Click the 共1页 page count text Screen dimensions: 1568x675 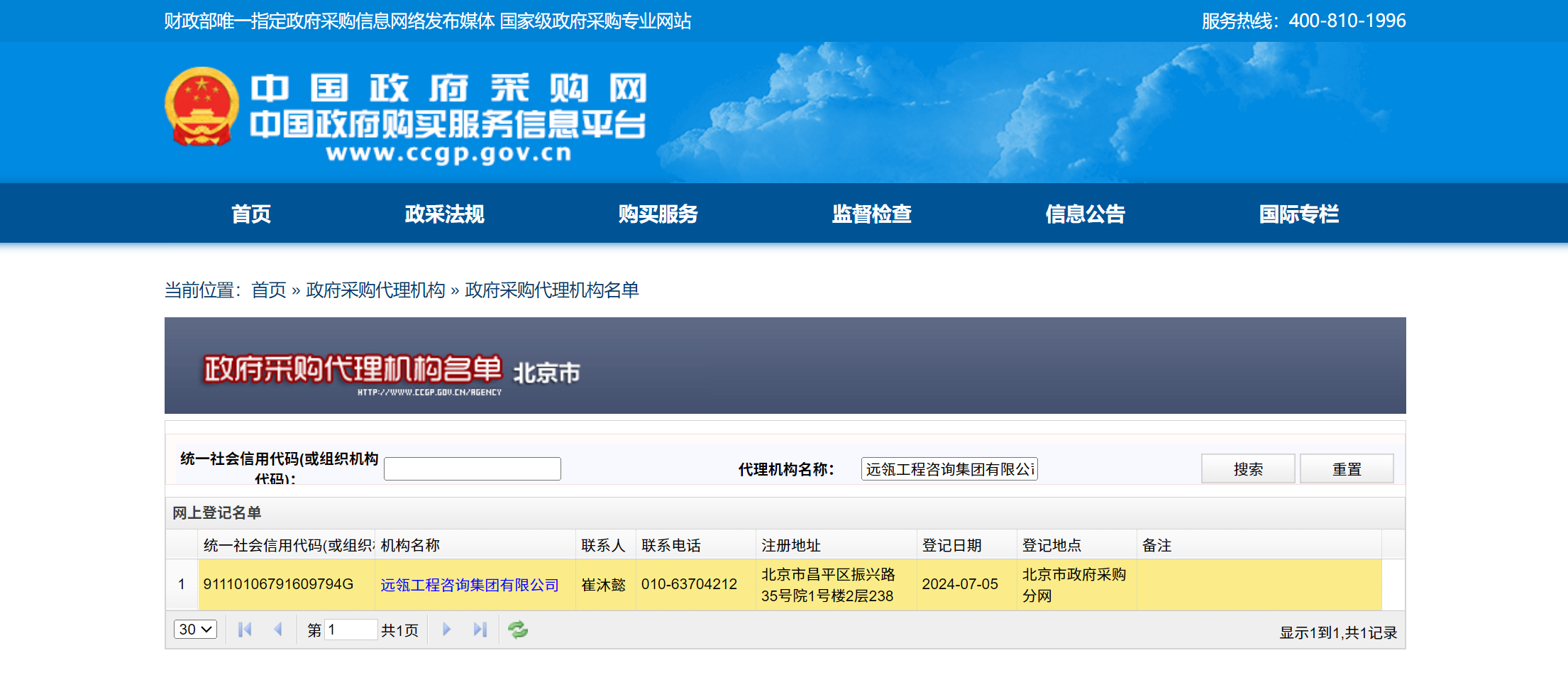point(400,630)
